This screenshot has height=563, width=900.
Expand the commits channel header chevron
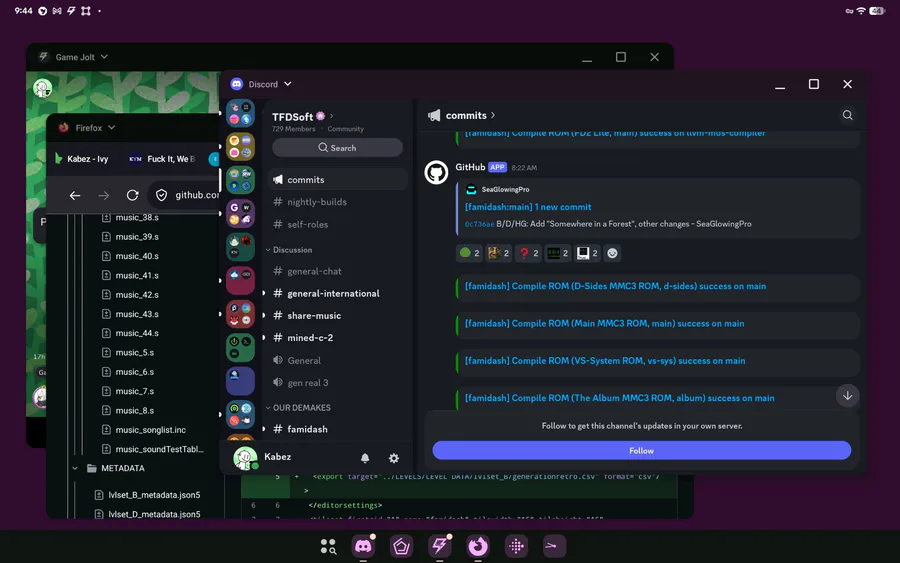[492, 115]
